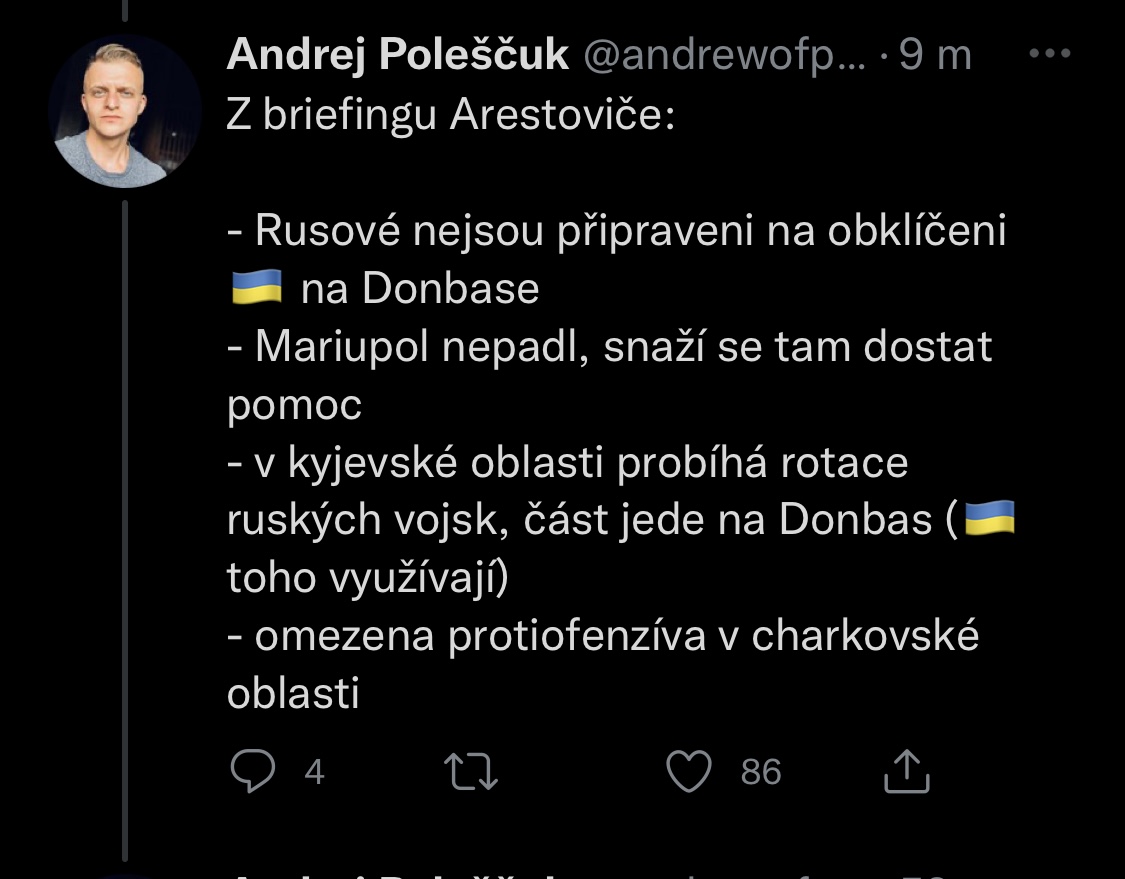The image size is (1125, 879).
Task: Like the tweet with the heart icon
Action: pyautogui.click(x=689, y=772)
